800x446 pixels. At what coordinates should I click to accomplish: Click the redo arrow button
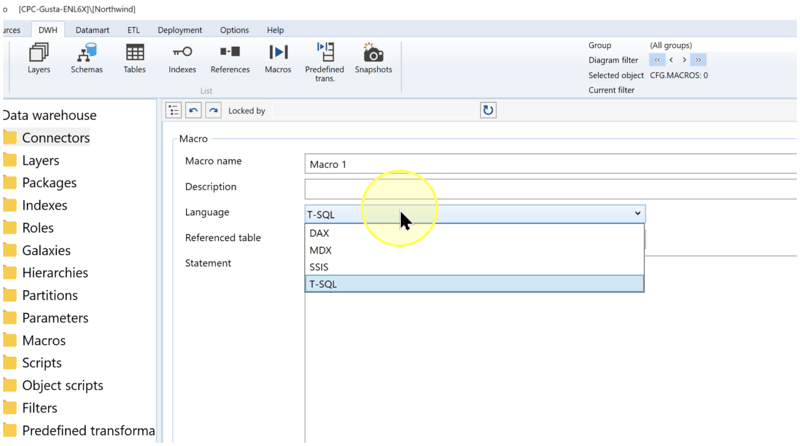[x=213, y=110]
